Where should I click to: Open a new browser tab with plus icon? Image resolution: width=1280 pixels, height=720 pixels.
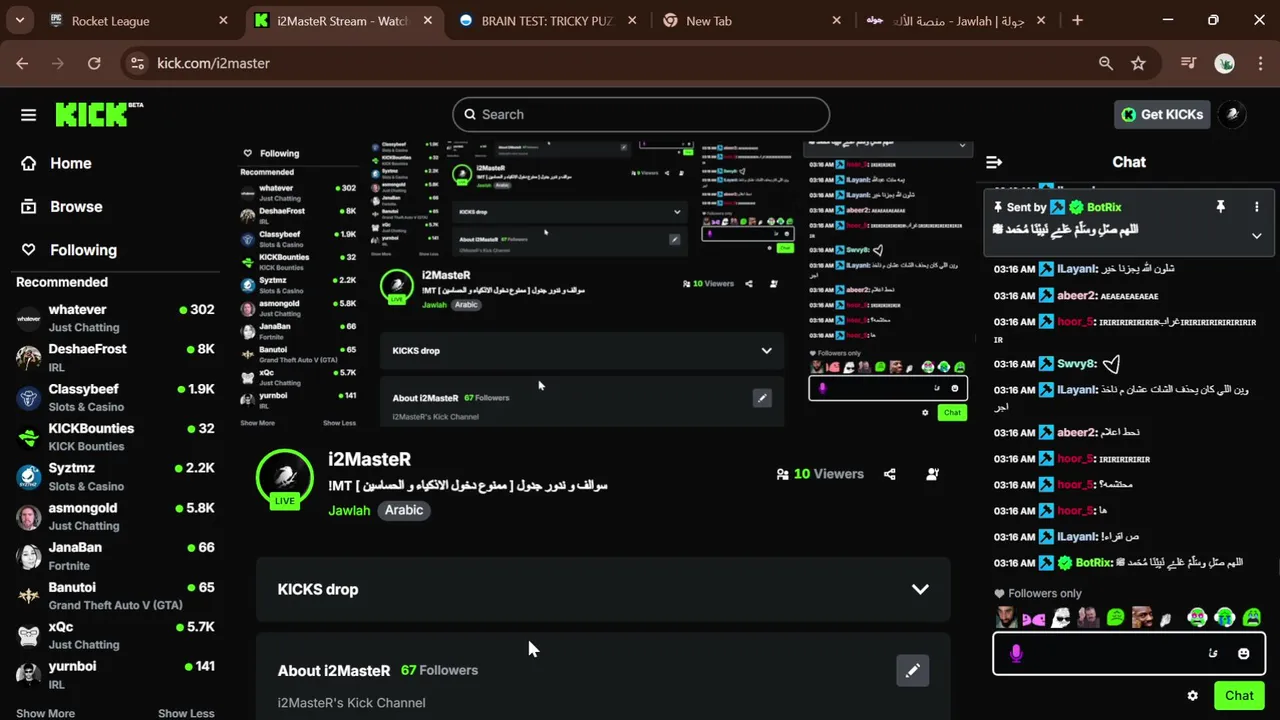coord(1077,20)
